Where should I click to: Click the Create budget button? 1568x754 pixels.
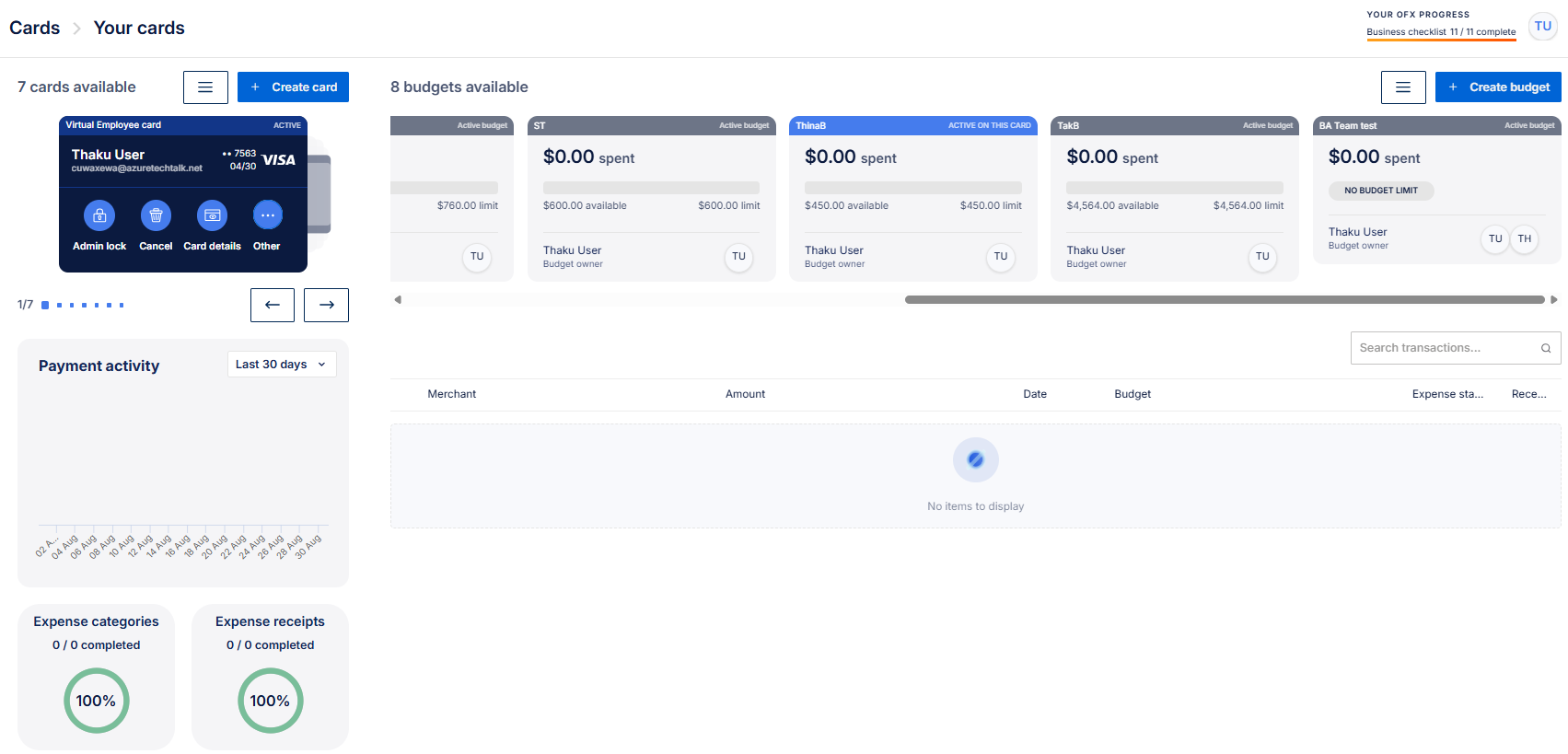[1497, 87]
